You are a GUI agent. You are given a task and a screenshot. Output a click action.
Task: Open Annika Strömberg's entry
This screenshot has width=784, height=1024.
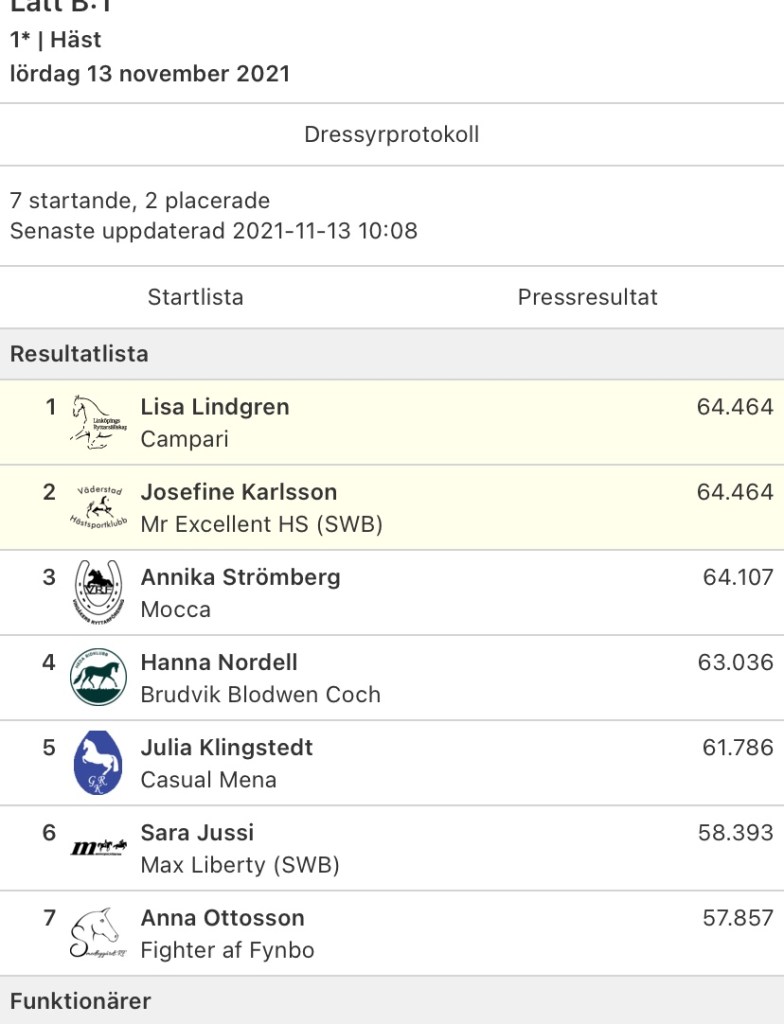[240, 577]
